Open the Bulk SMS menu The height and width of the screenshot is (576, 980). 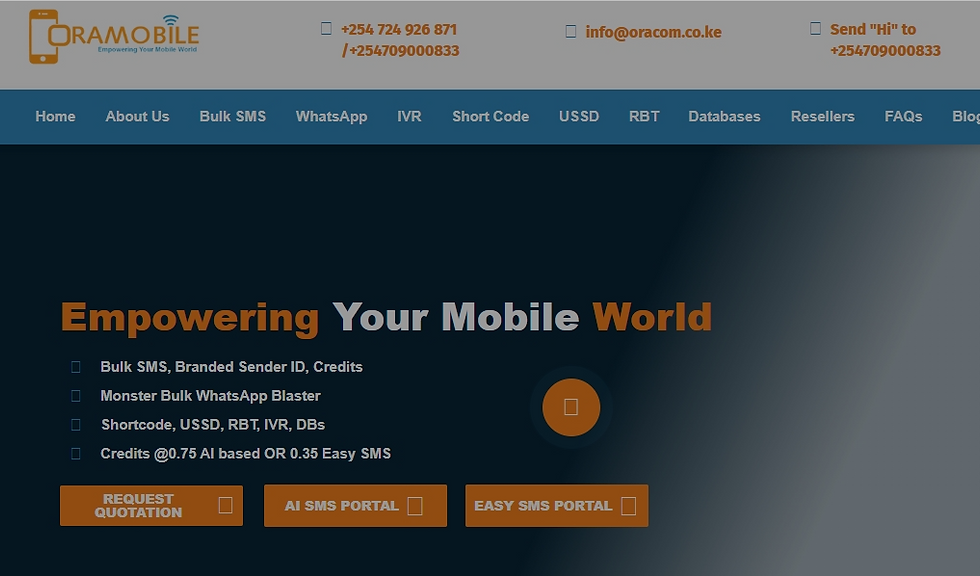(232, 117)
